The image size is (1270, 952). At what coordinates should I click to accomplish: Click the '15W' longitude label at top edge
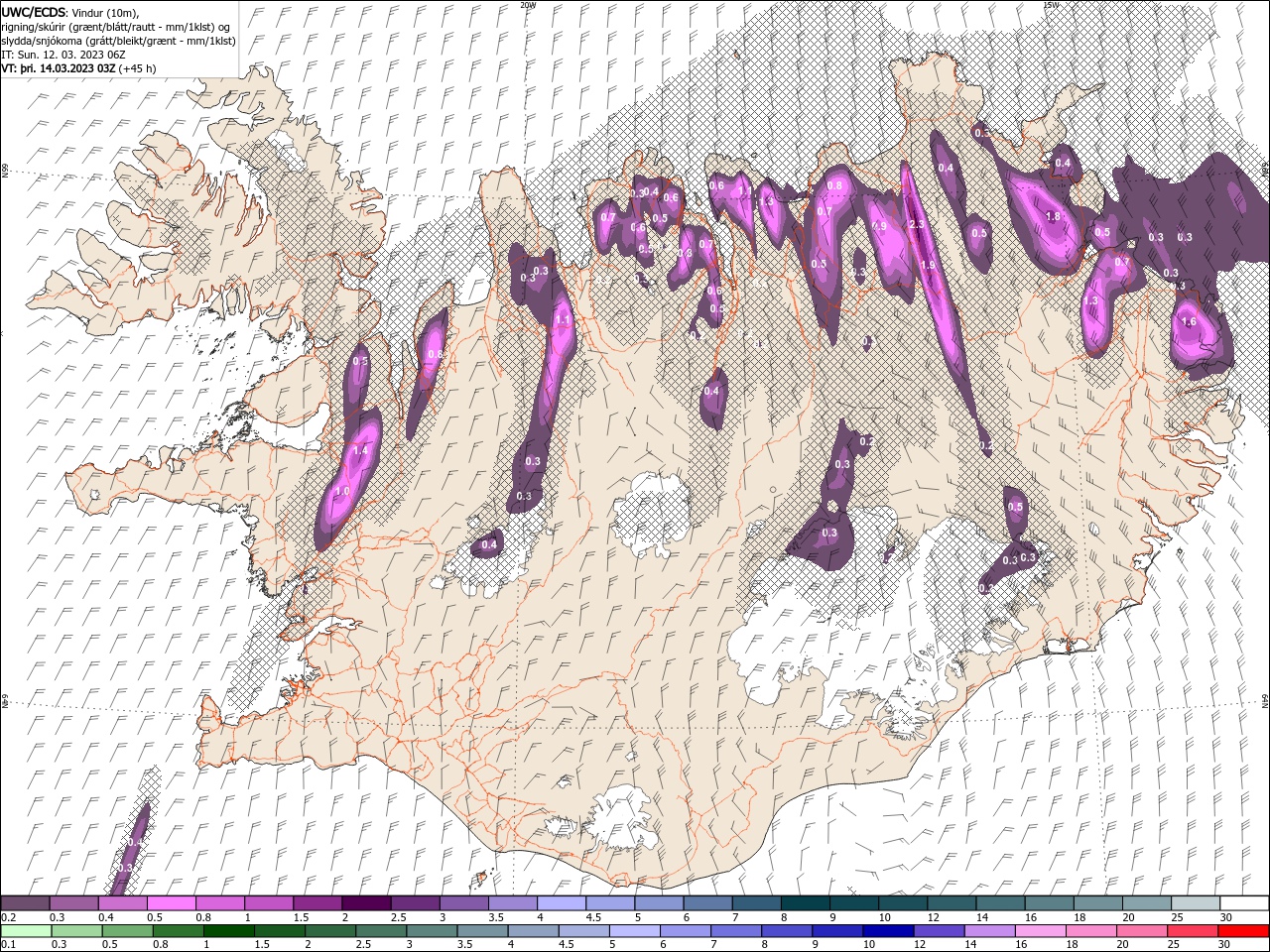point(1051,5)
